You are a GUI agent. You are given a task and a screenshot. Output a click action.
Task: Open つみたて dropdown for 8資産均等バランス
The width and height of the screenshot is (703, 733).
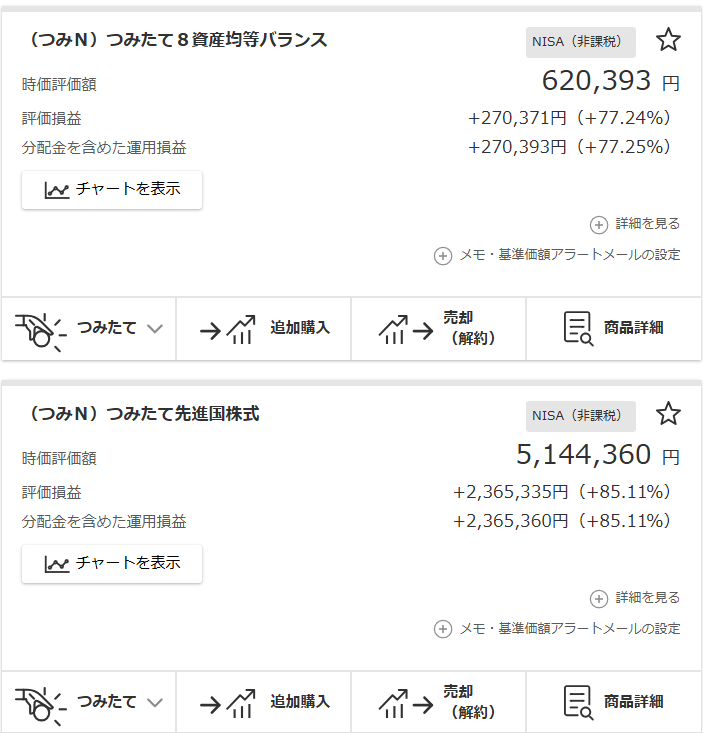pos(154,328)
